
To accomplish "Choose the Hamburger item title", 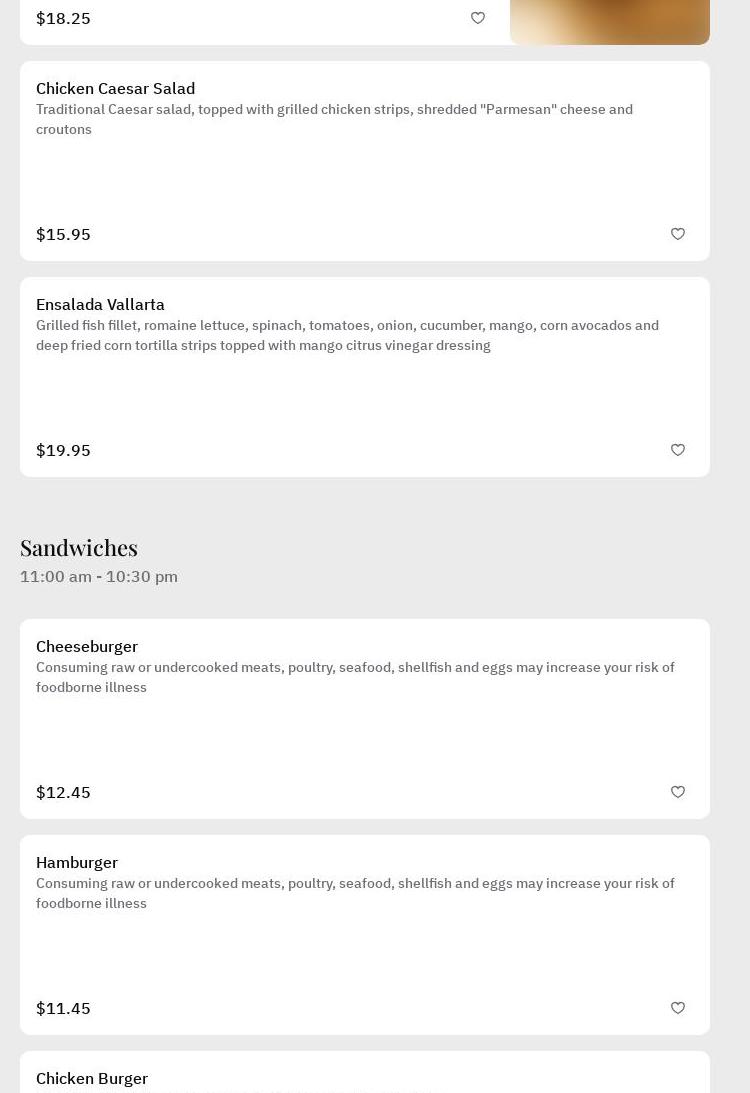I will point(77,862).
